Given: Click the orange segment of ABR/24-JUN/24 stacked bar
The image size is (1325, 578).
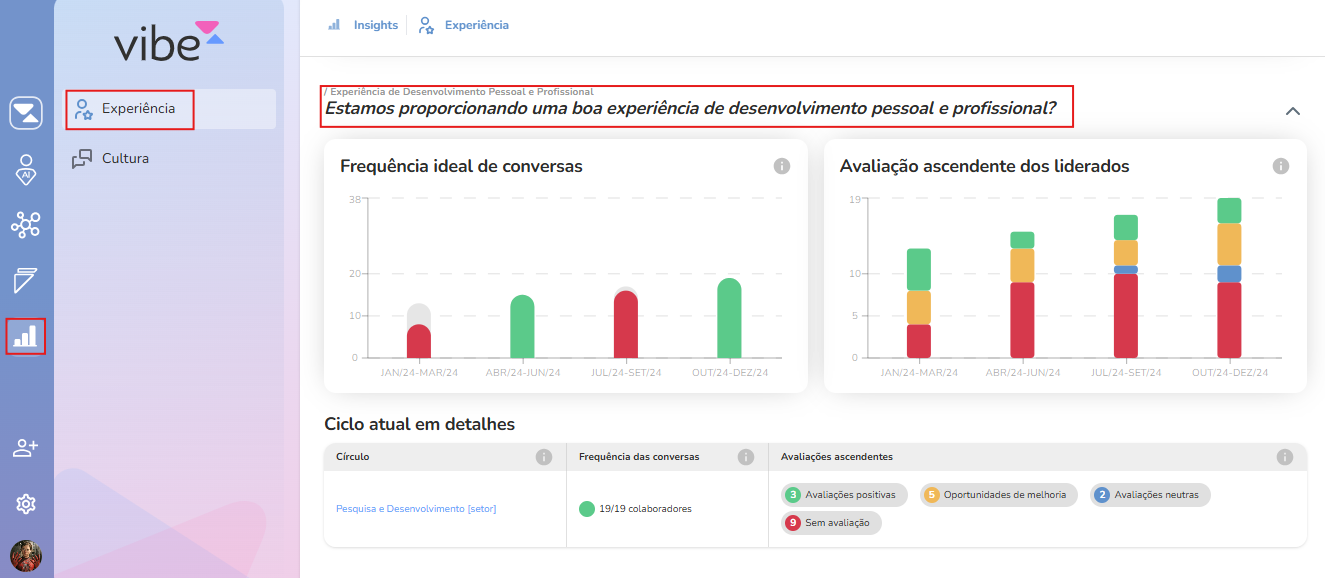Looking at the screenshot, I should click(1022, 266).
